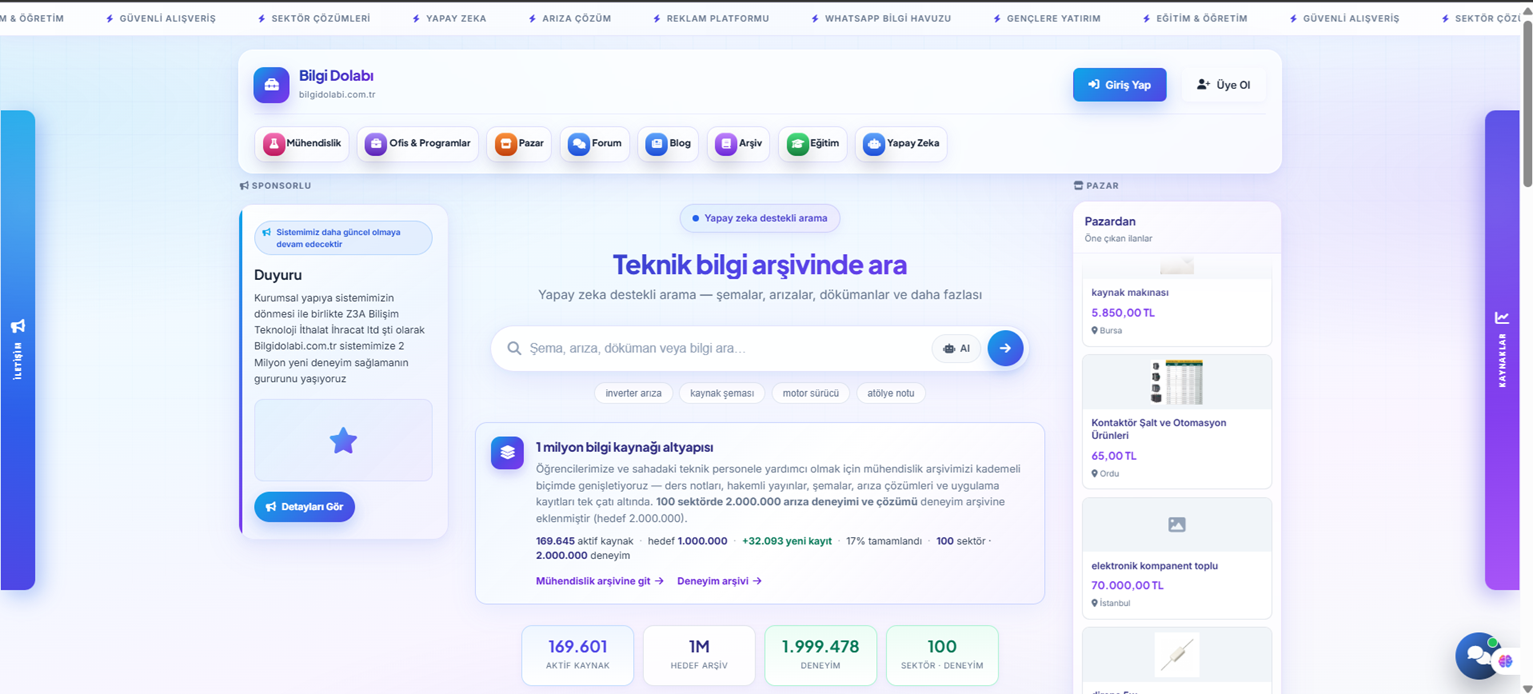The height and width of the screenshot is (694, 1533).
Task: Click the placeholder image of elektronik kompanent
Action: (1176, 525)
